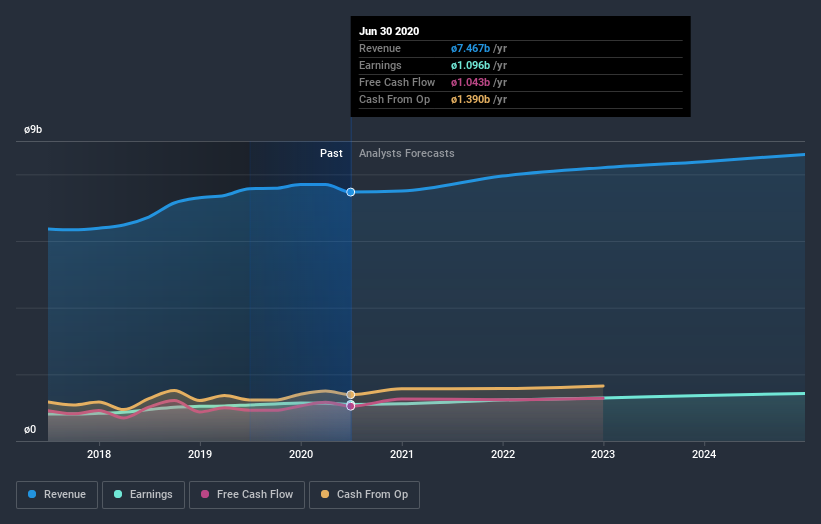Click the orange Cash From Op data point marker
Viewport: 821px width, 524px height.
click(x=351, y=395)
